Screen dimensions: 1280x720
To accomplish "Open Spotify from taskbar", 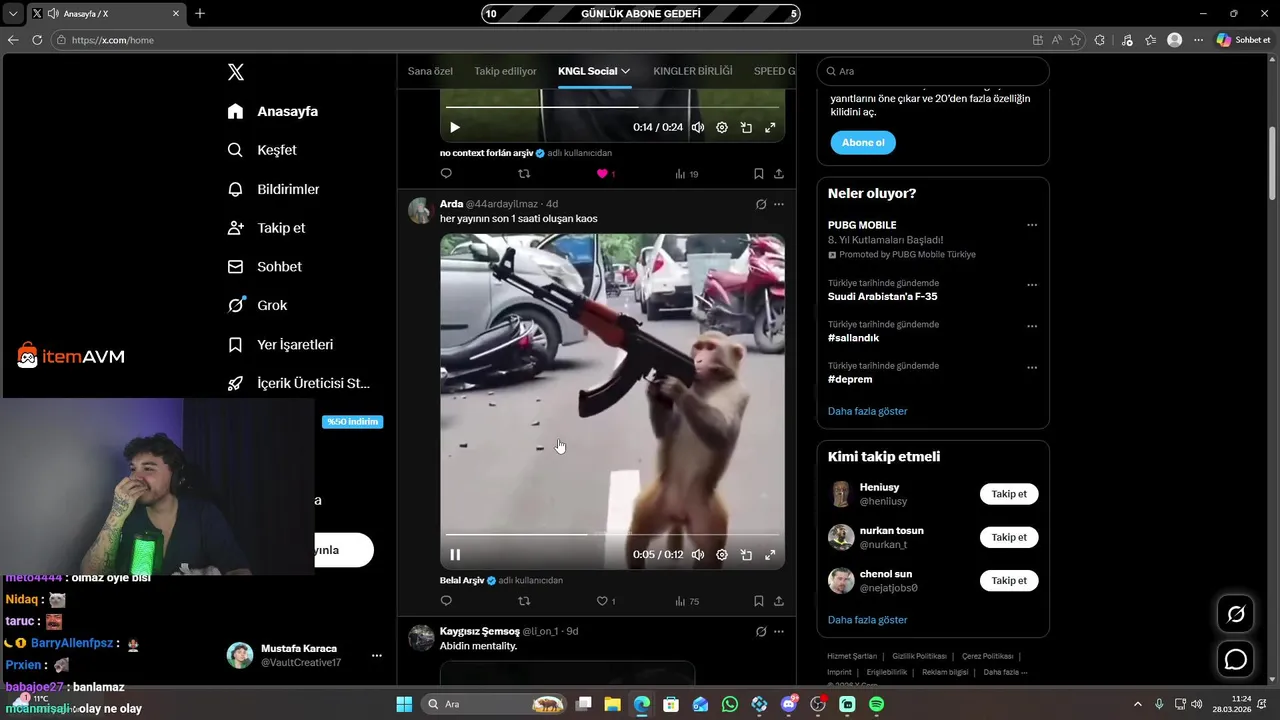I will [x=876, y=704].
